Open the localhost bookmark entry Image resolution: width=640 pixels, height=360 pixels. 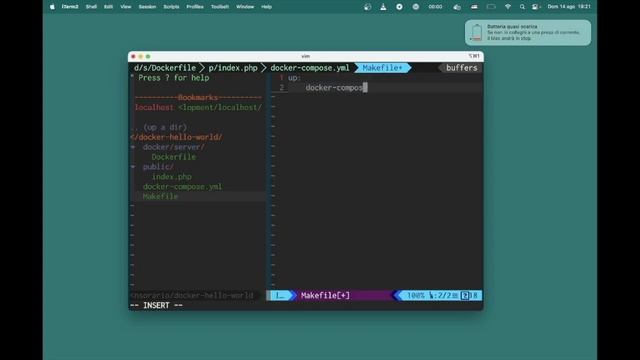(x=198, y=107)
